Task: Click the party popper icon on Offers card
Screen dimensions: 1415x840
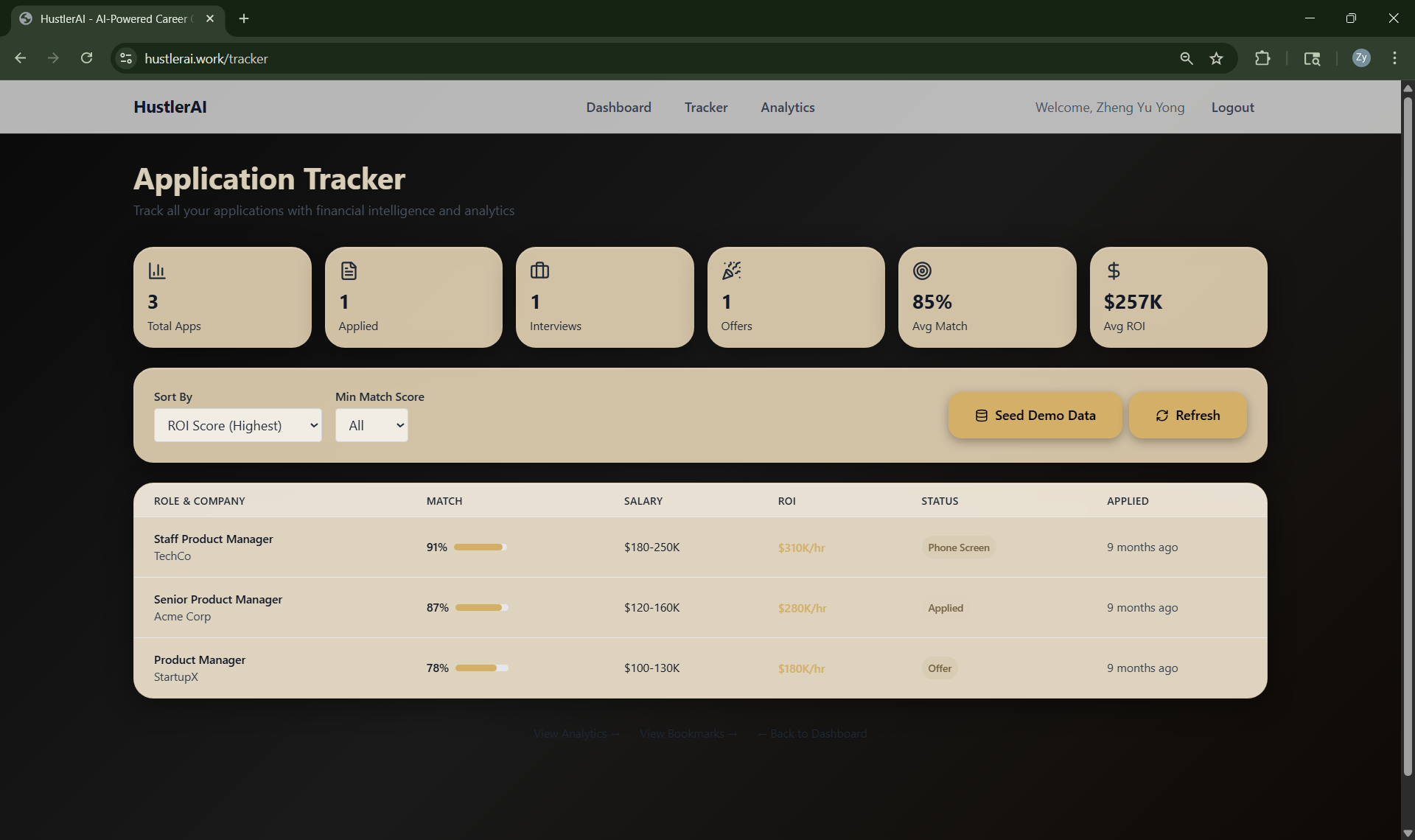Action: pos(731,270)
